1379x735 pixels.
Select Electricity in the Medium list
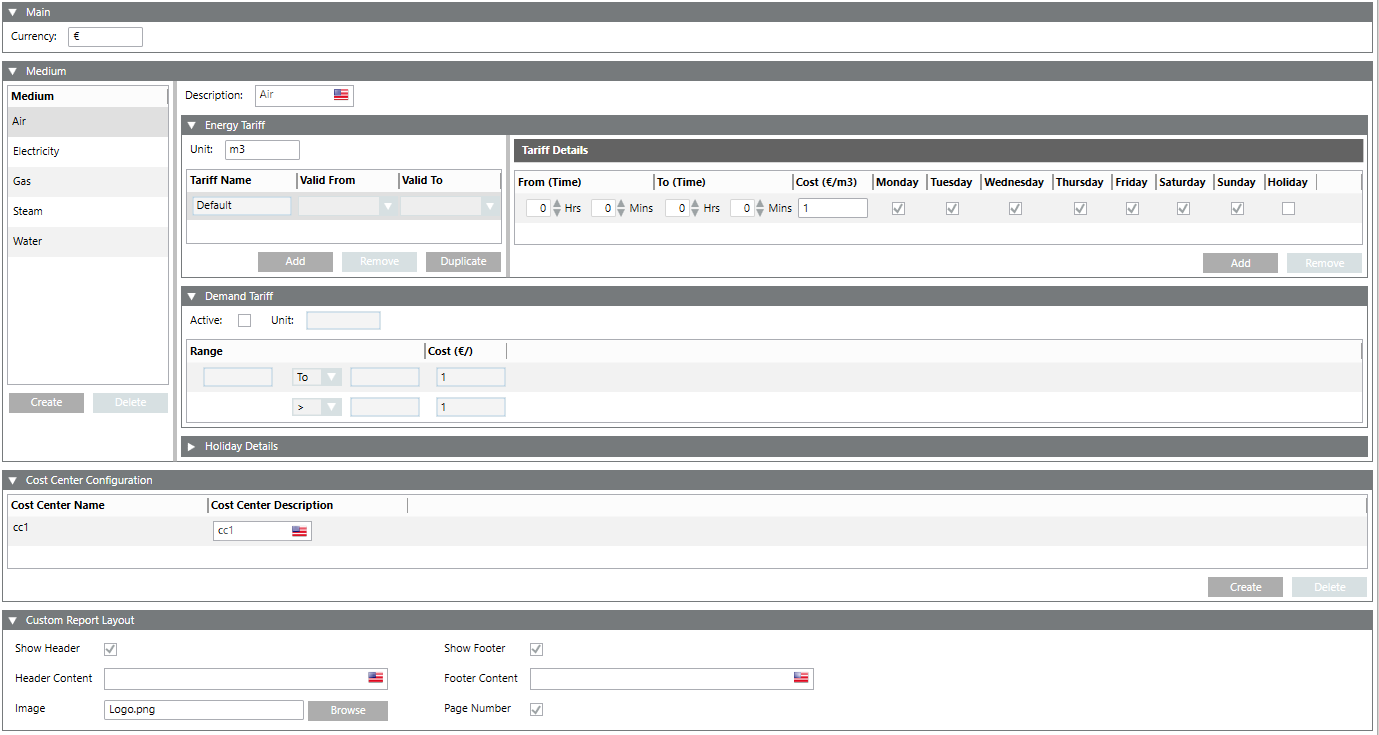[36, 151]
